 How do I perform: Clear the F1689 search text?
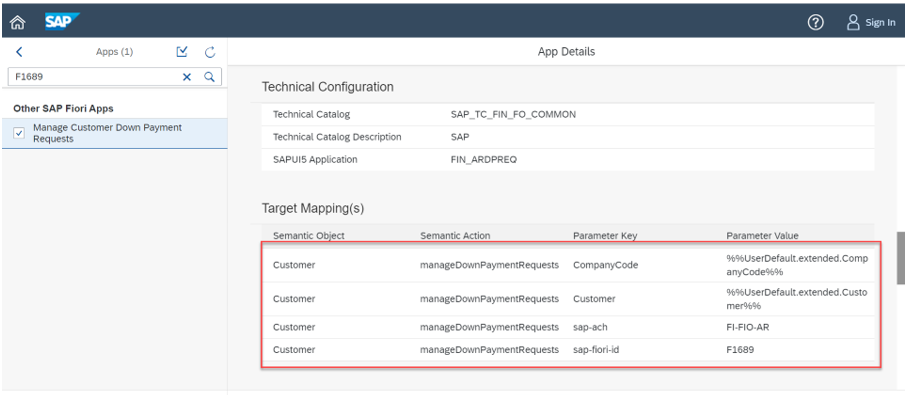pos(187,77)
